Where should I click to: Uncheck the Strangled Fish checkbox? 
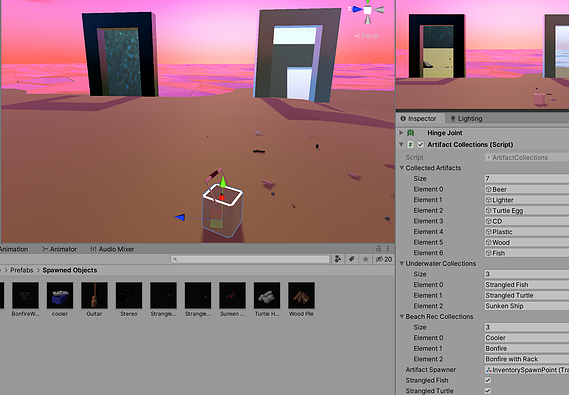point(488,380)
